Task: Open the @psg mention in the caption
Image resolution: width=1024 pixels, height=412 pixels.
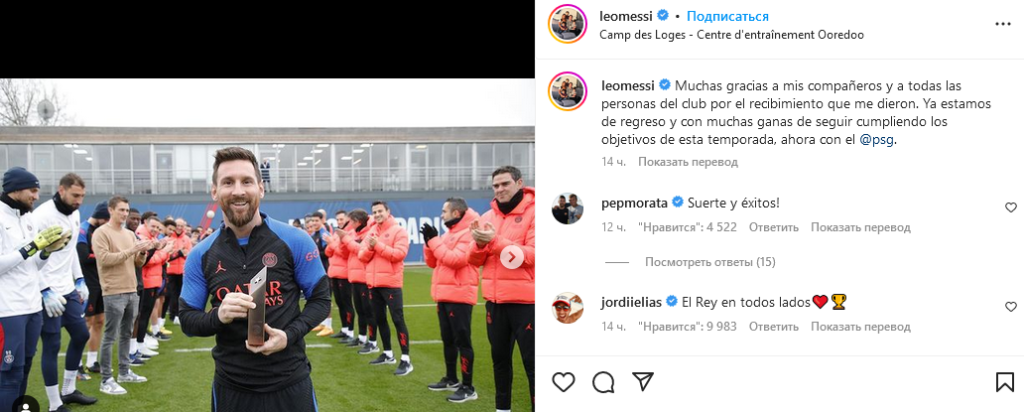Action: (878, 140)
